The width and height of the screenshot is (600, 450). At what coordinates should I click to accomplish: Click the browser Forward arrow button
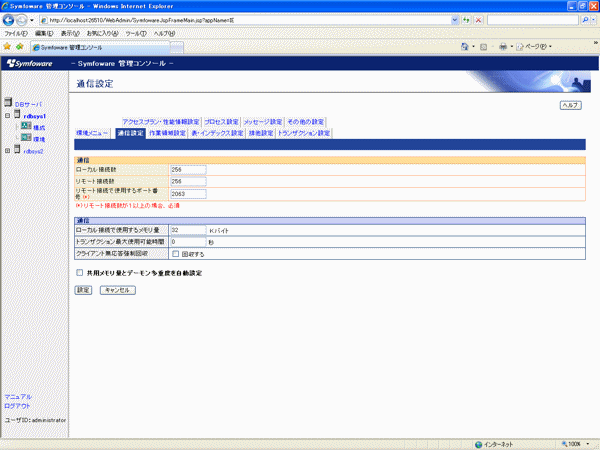point(21,20)
